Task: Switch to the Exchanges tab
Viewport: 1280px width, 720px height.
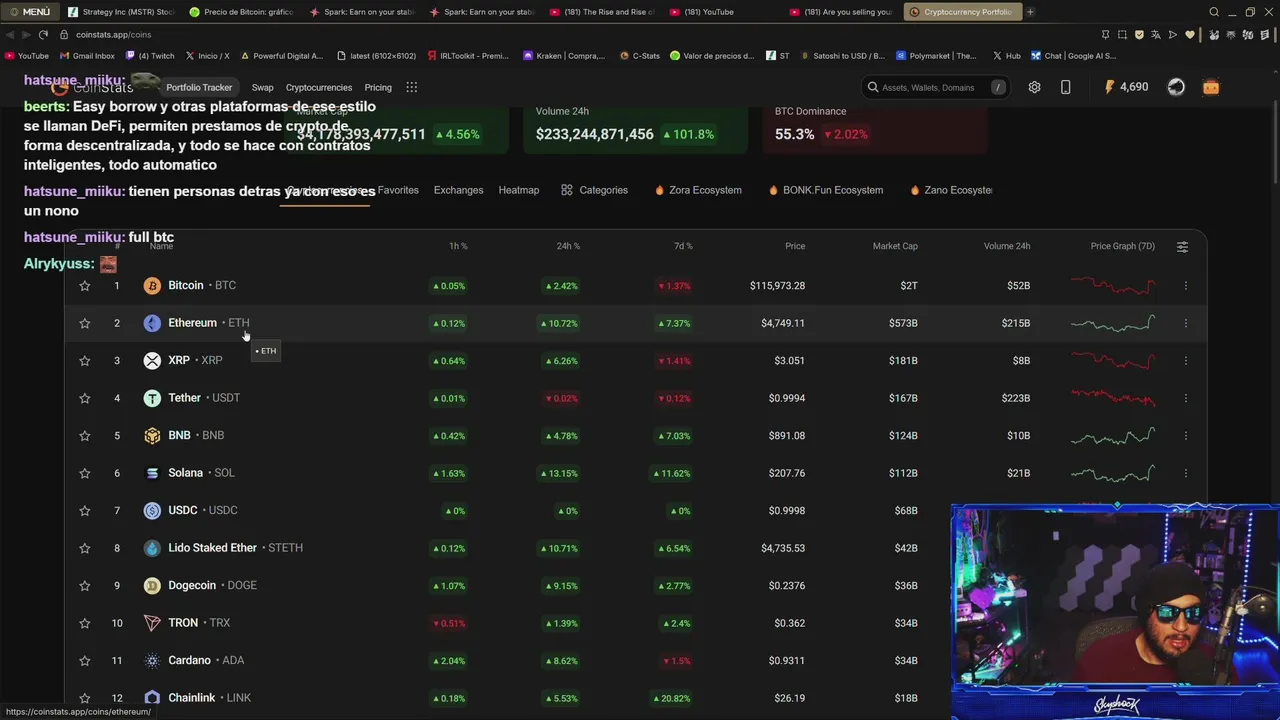Action: tap(458, 190)
